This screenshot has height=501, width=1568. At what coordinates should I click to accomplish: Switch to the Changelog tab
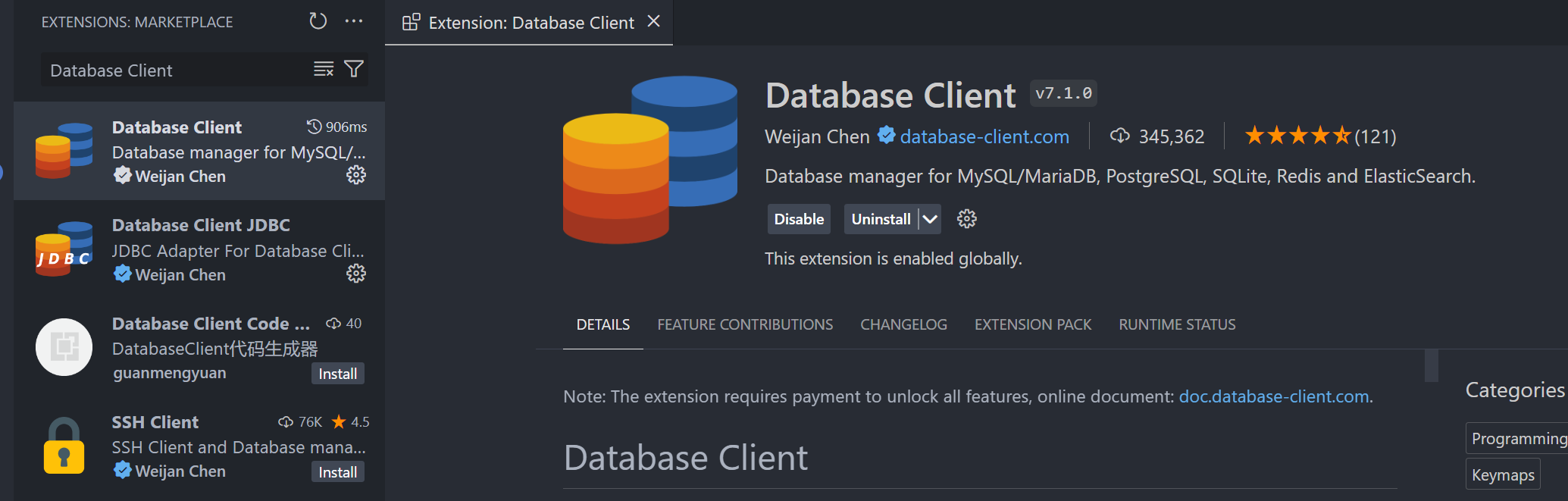pos(903,324)
